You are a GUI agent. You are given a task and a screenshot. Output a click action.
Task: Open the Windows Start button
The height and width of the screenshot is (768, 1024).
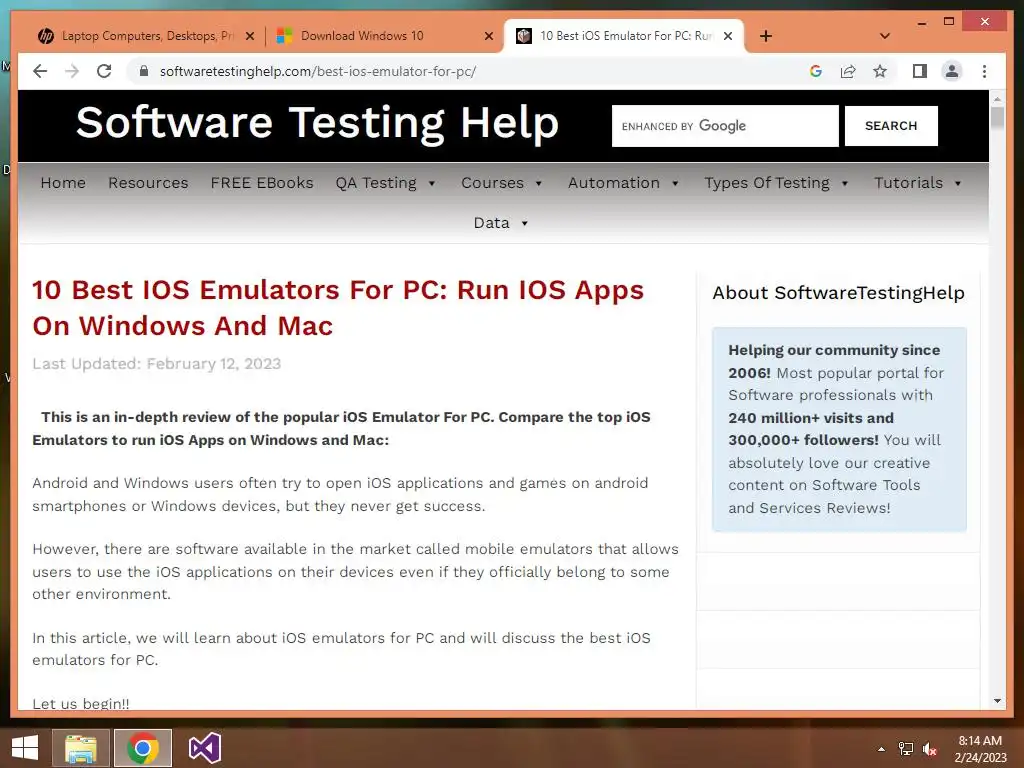click(x=25, y=748)
